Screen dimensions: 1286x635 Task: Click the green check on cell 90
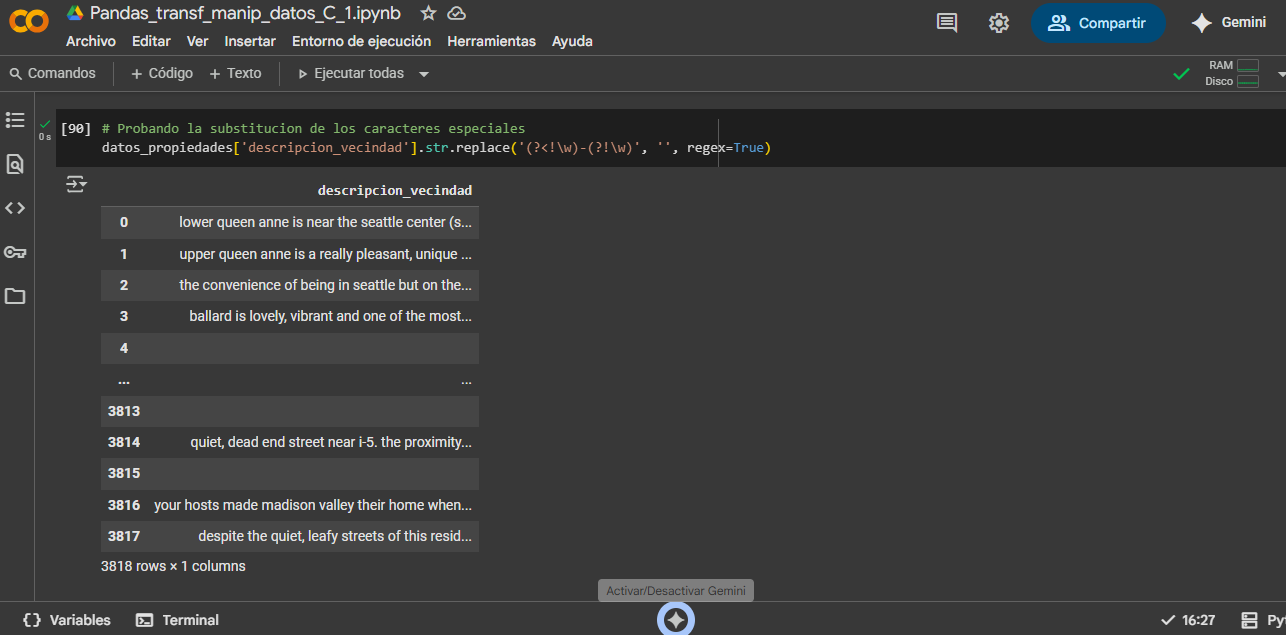(44, 124)
